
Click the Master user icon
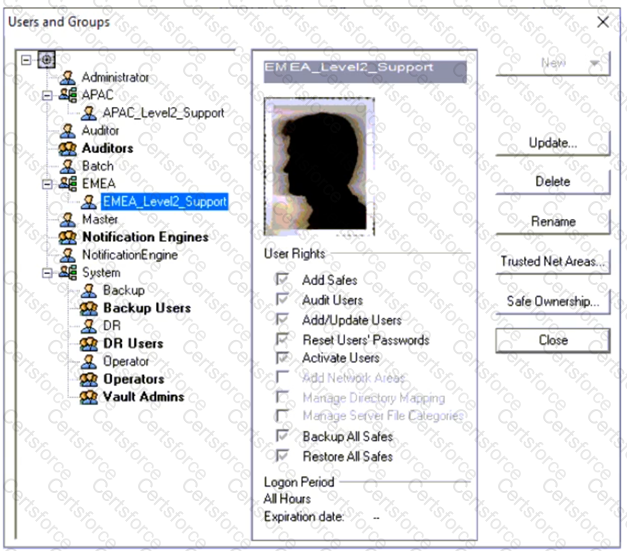tap(69, 219)
